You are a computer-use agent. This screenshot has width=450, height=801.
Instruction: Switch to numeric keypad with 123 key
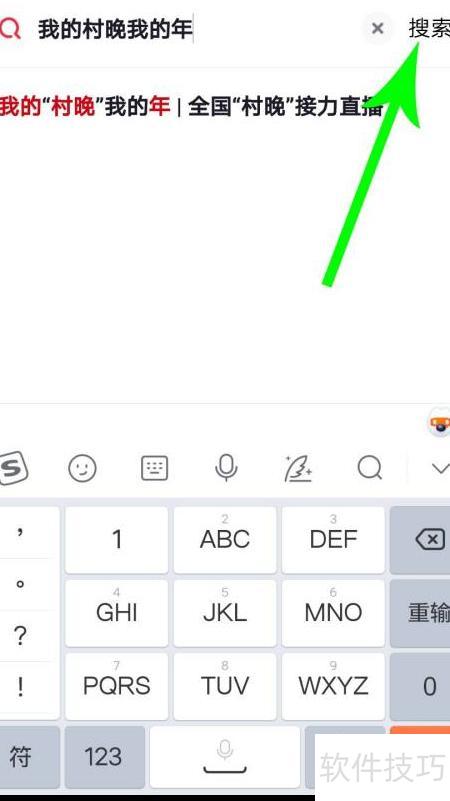point(105,757)
